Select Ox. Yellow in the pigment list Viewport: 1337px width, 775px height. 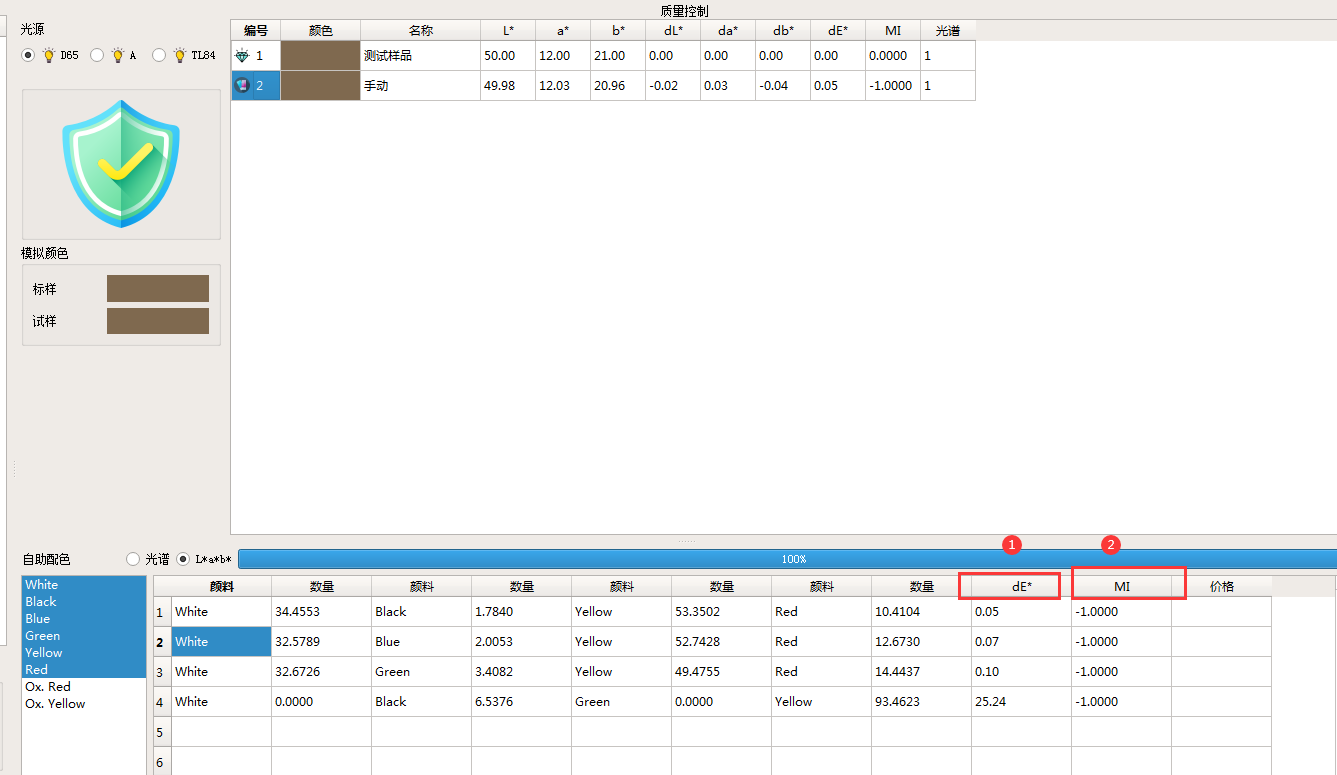55,704
